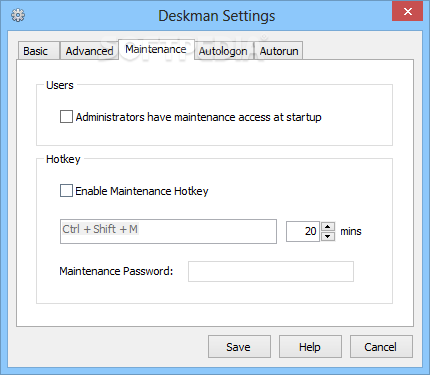Enable administrators maintenance access at startup

(66, 117)
